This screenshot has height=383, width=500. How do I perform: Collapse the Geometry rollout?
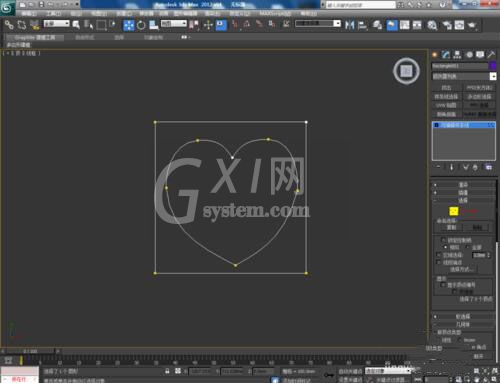(464, 324)
